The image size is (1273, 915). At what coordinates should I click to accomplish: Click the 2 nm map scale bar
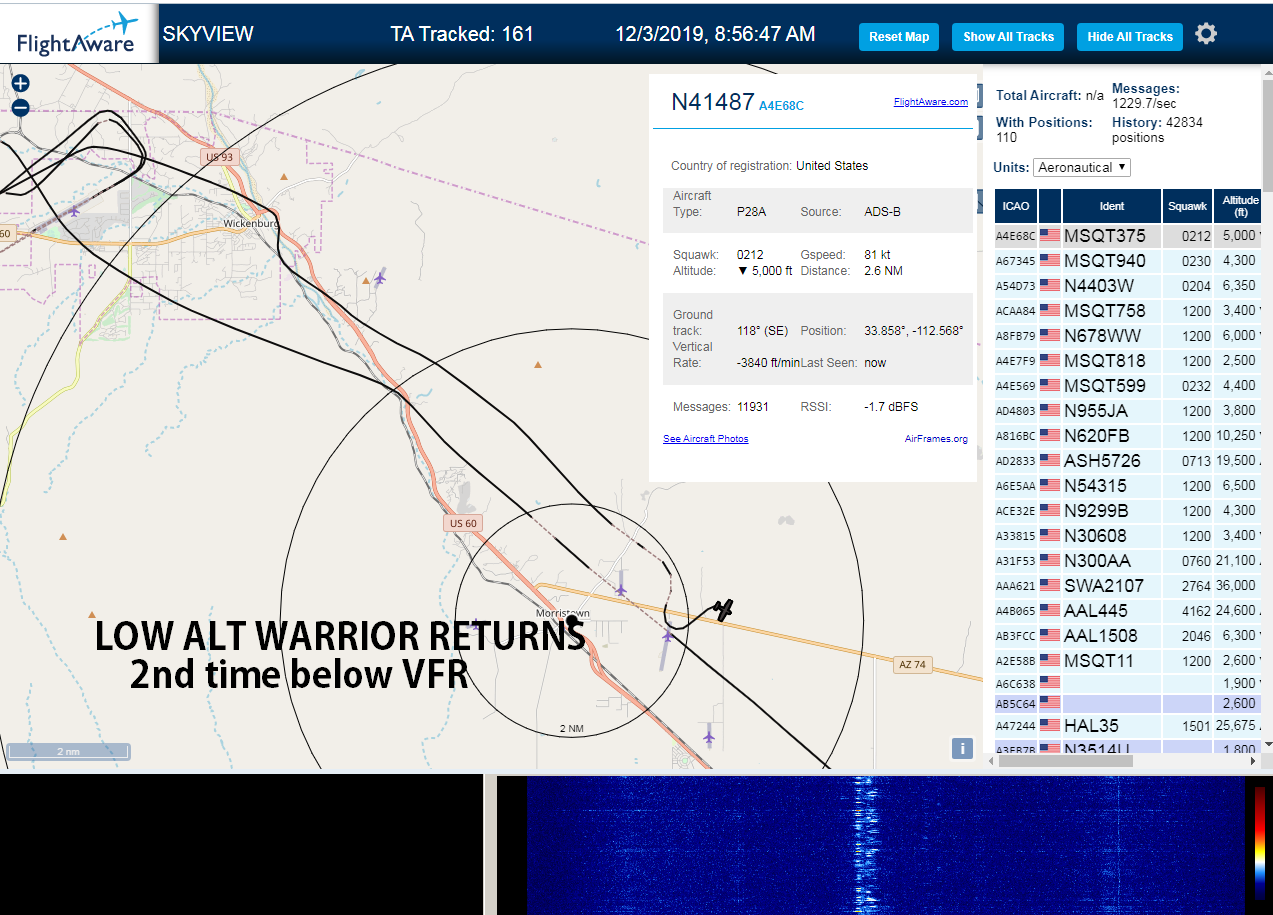click(68, 751)
